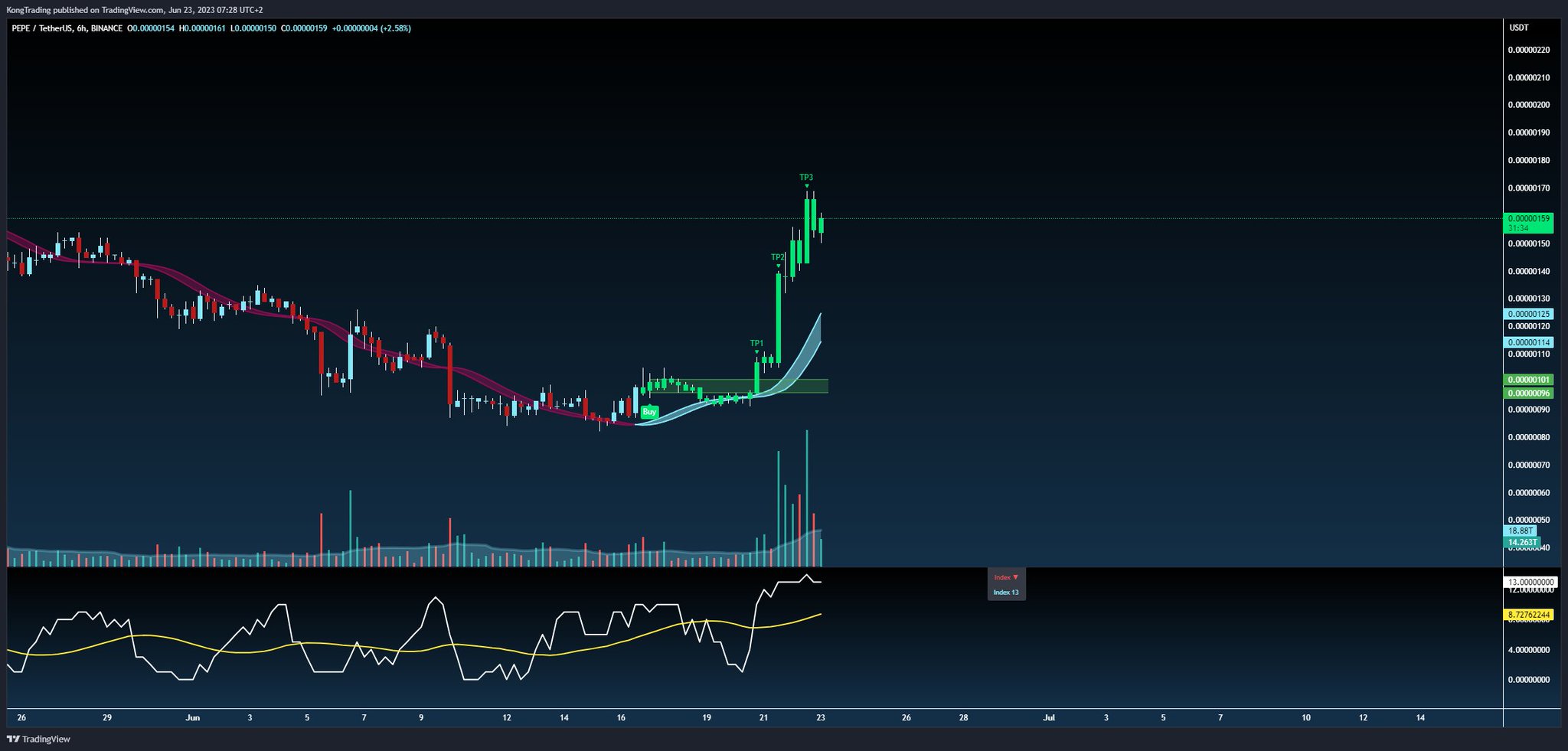Screen dimensions: 1568x751
Task: Click the 21 date label on time axis
Action: 763,718
